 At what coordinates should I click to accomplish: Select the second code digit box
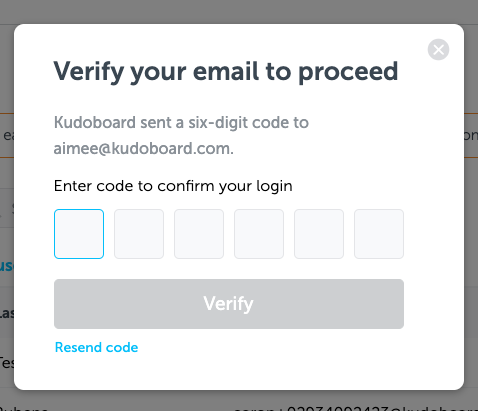click(x=139, y=234)
